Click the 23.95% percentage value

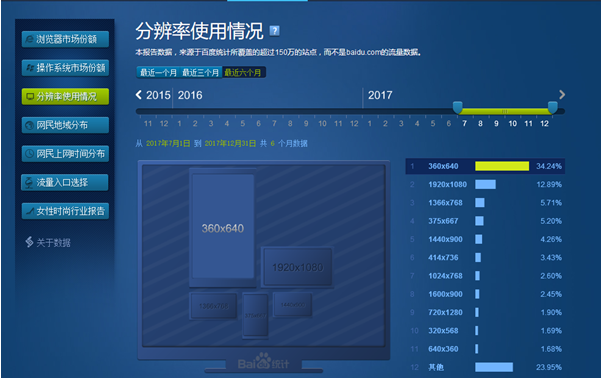(548, 367)
